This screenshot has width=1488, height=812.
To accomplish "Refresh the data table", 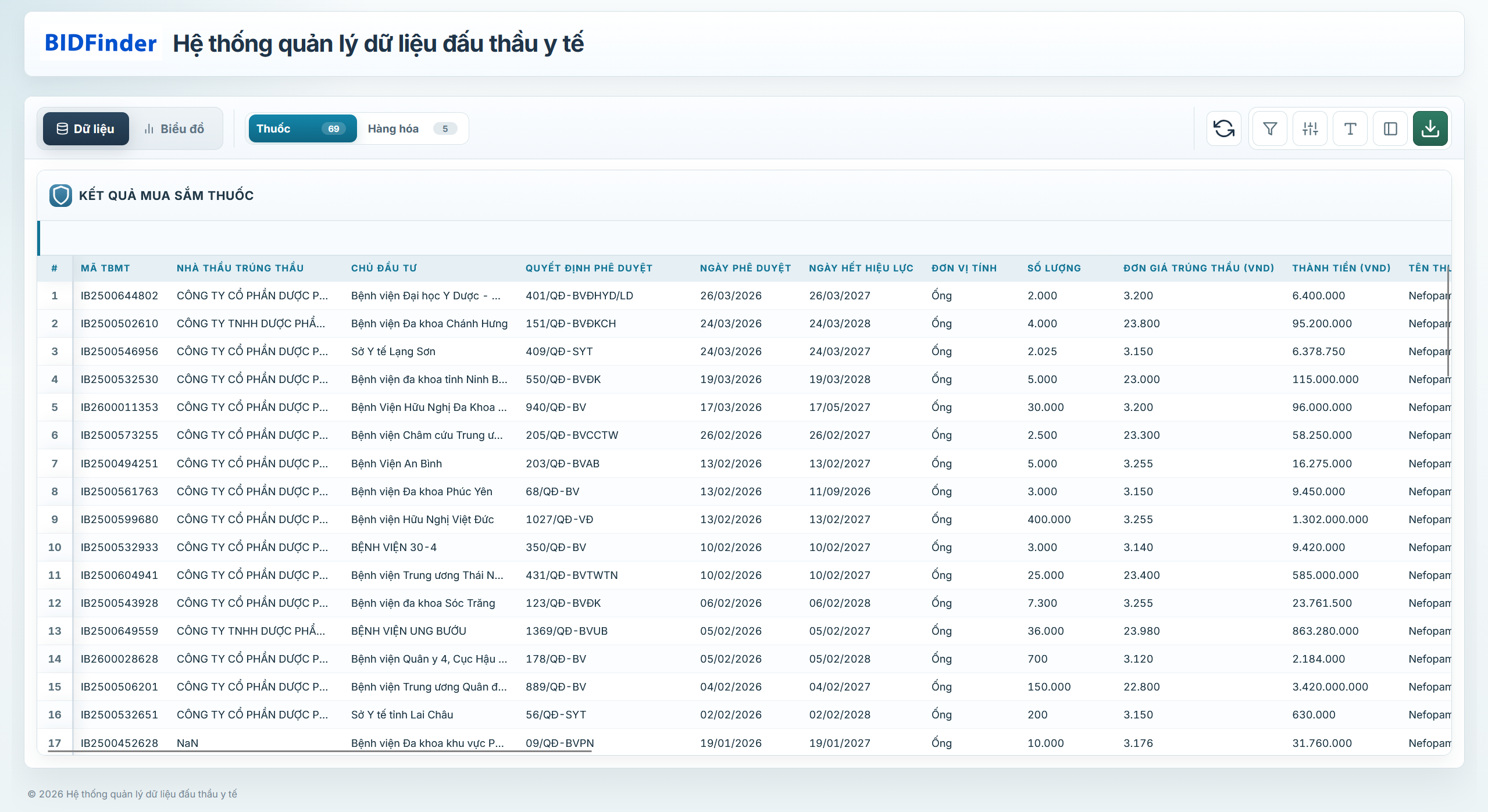I will pyautogui.click(x=1224, y=128).
